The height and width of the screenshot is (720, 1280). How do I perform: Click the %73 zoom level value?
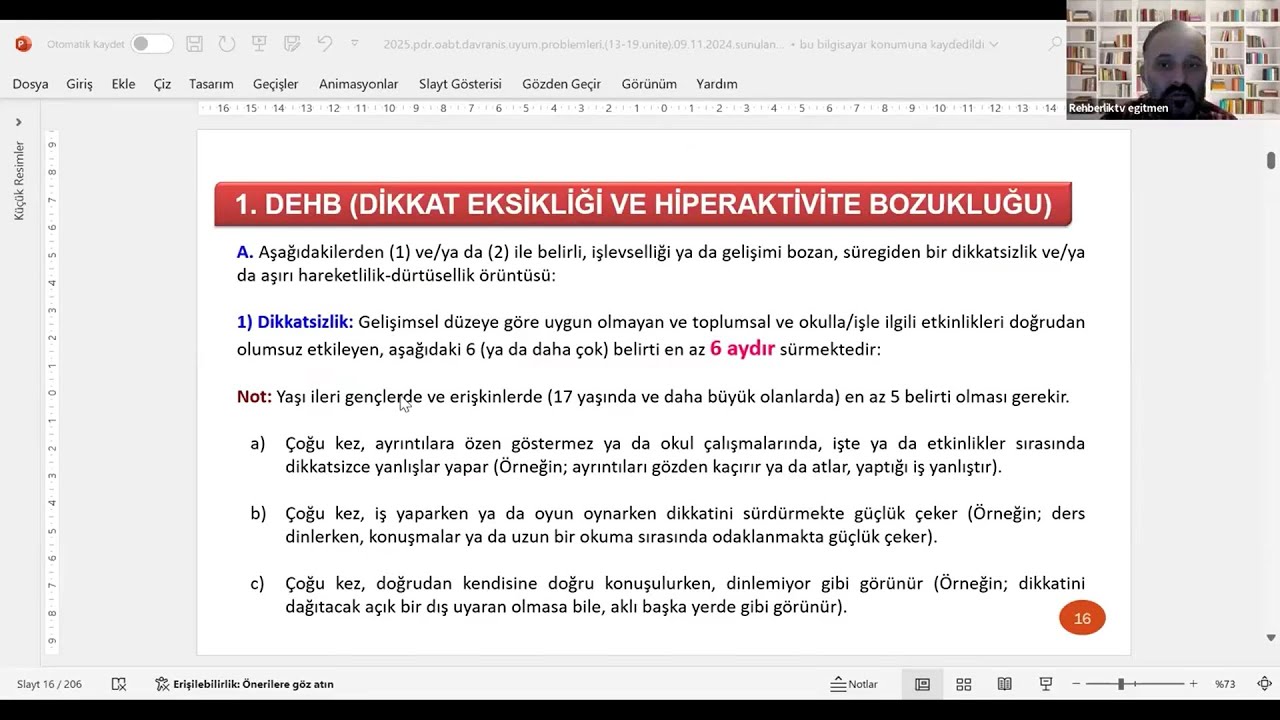coord(1225,684)
